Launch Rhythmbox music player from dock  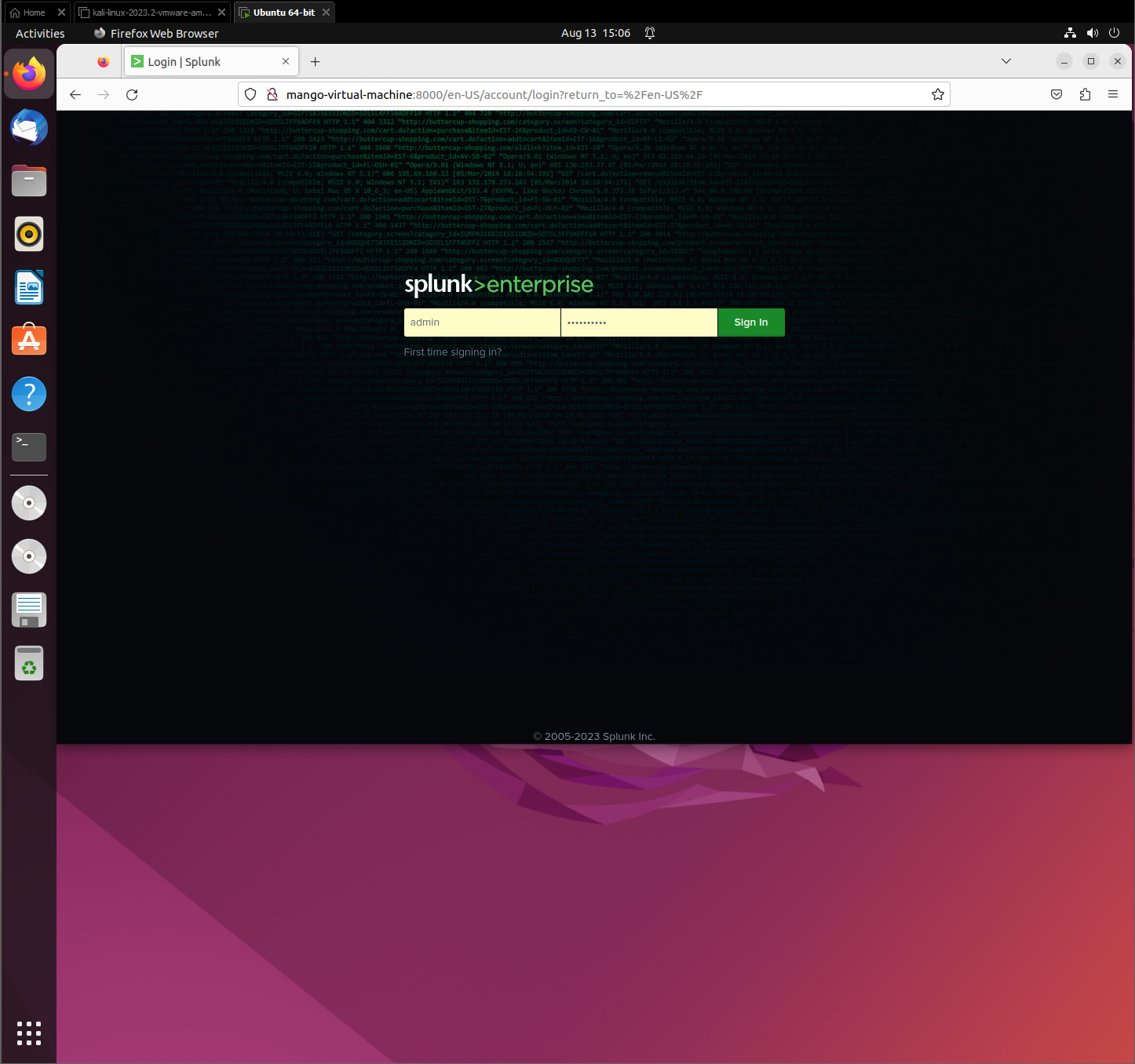29,234
